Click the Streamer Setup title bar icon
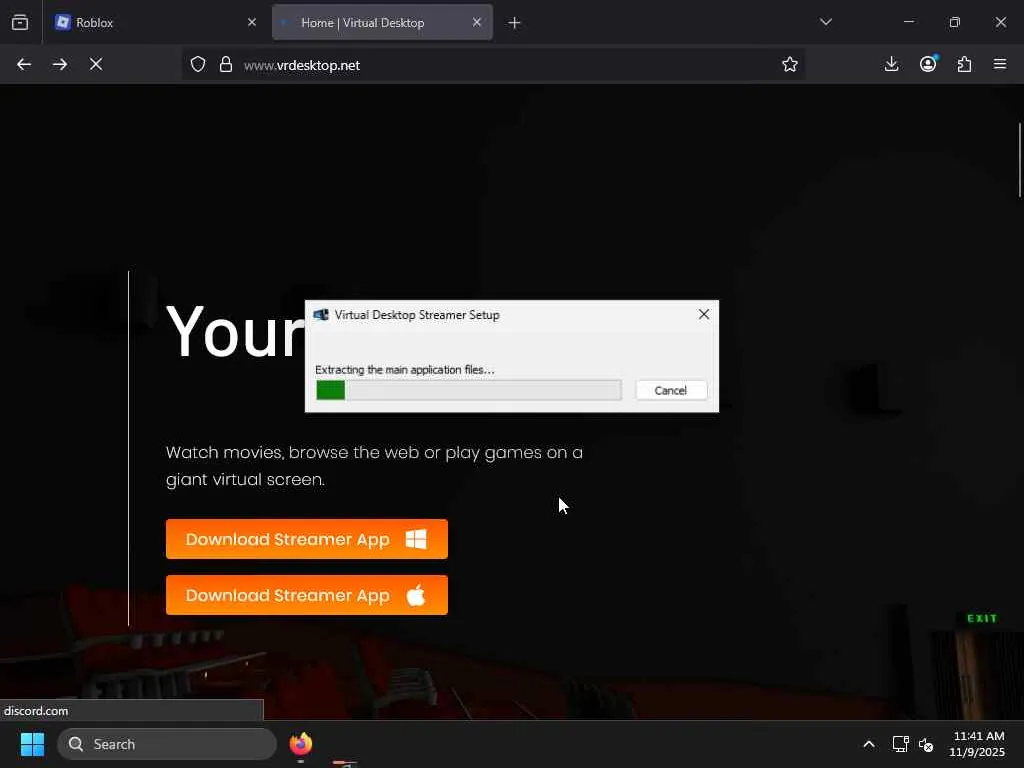 (x=321, y=315)
